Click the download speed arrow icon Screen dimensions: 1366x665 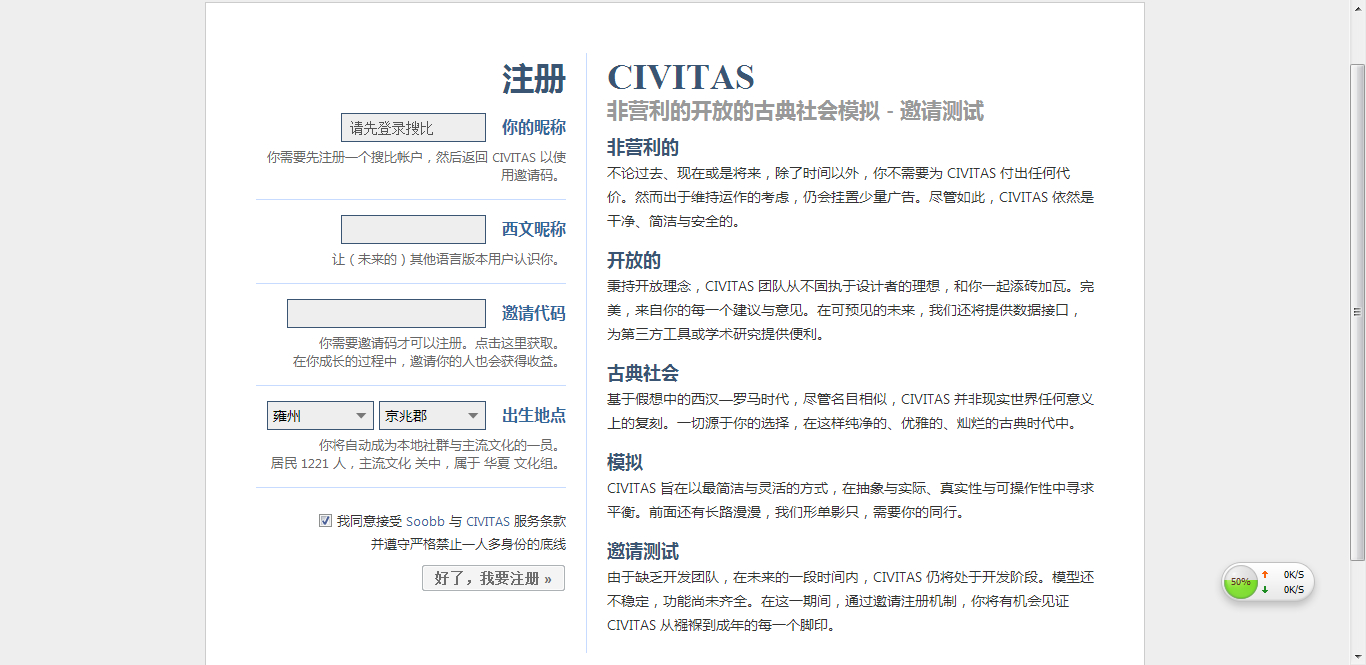click(x=1265, y=590)
